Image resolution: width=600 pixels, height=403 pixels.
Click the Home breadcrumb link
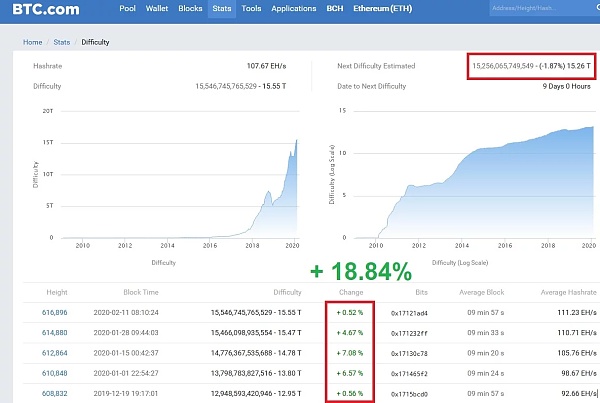click(33, 43)
